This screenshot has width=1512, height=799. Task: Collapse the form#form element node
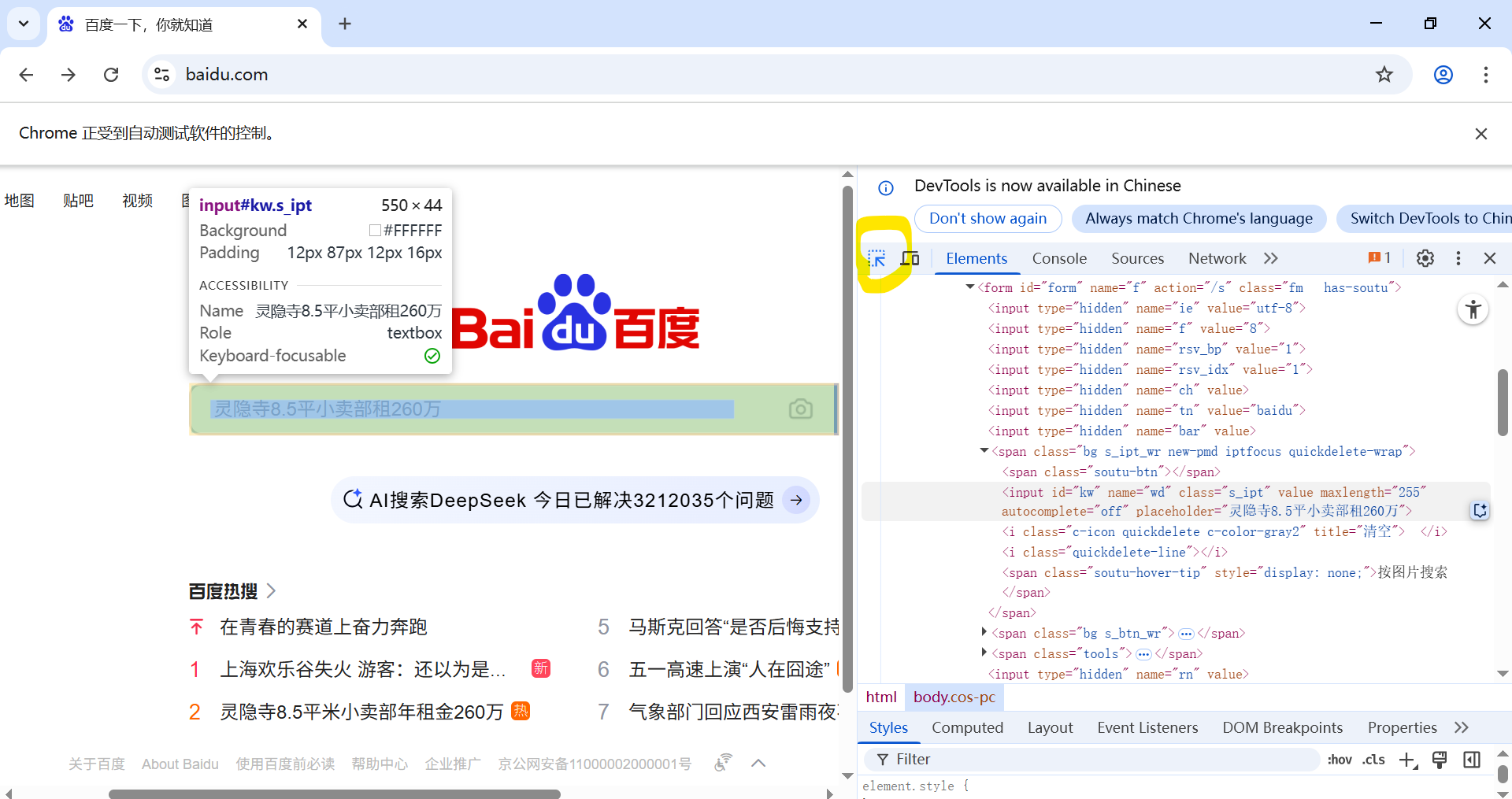pyautogui.click(x=970, y=287)
